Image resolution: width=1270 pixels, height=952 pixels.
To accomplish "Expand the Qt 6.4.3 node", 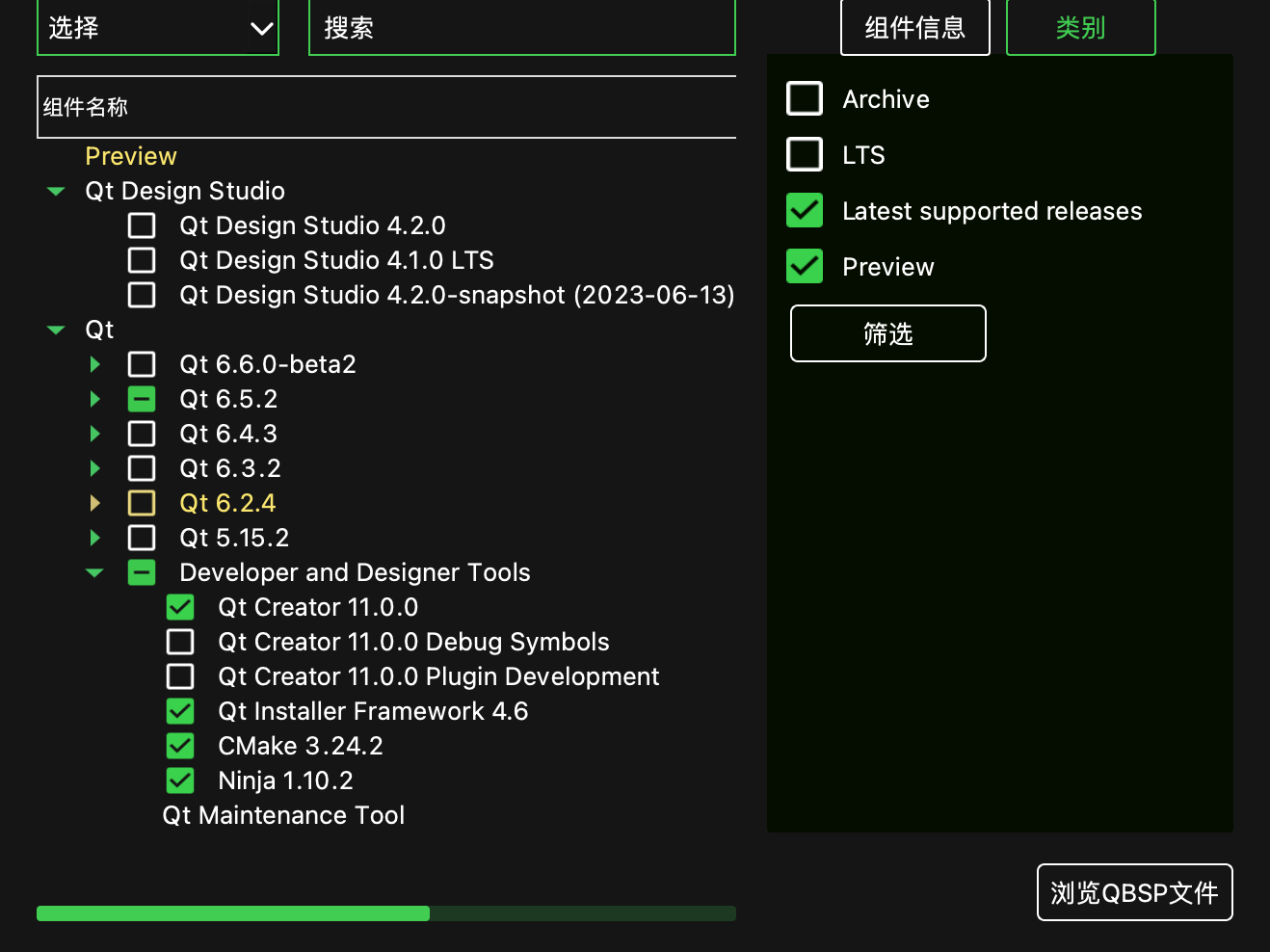I will (x=94, y=434).
